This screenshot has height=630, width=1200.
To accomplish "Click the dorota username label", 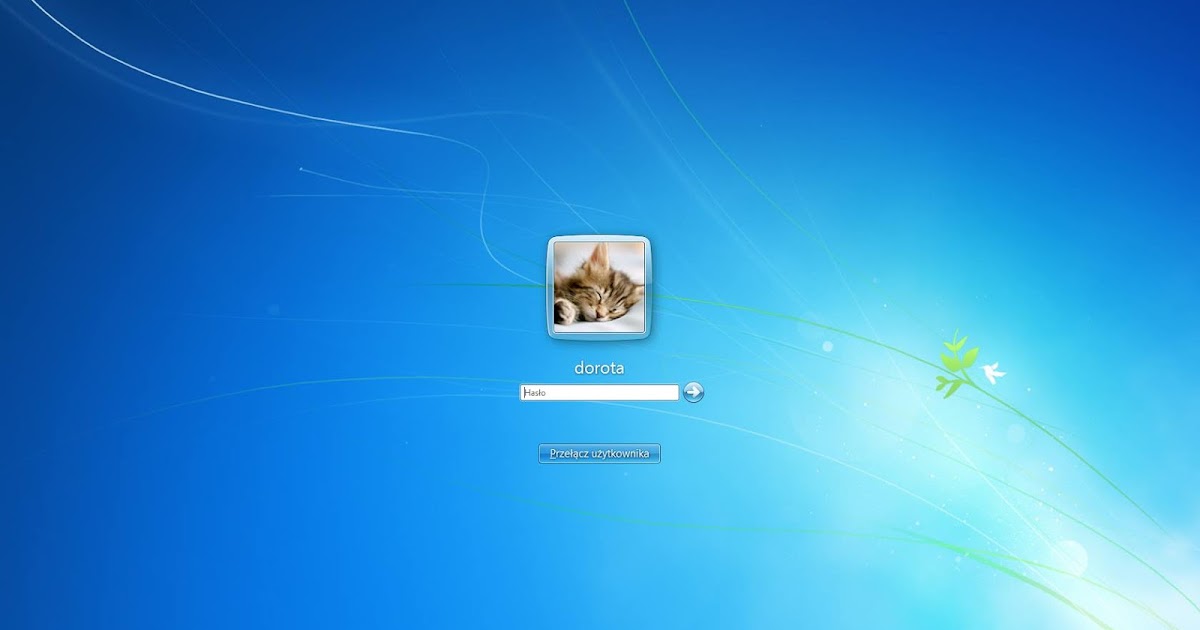I will pos(598,367).
